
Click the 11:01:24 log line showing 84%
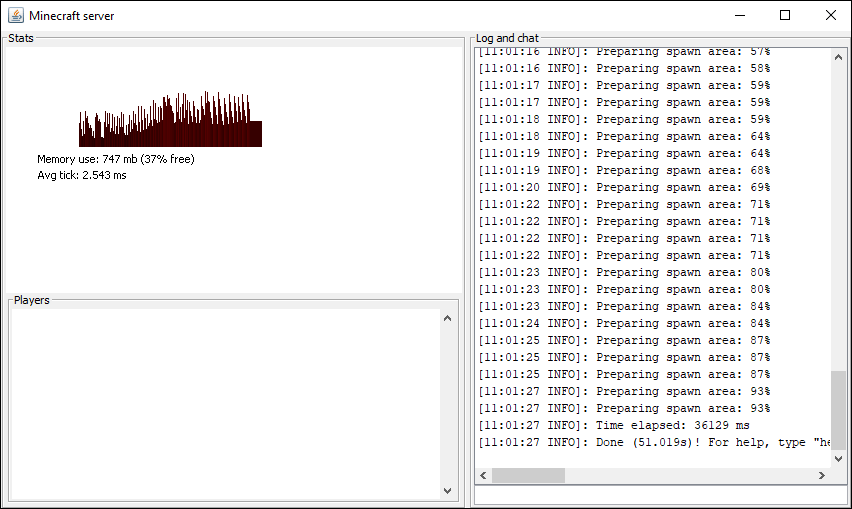pos(624,323)
